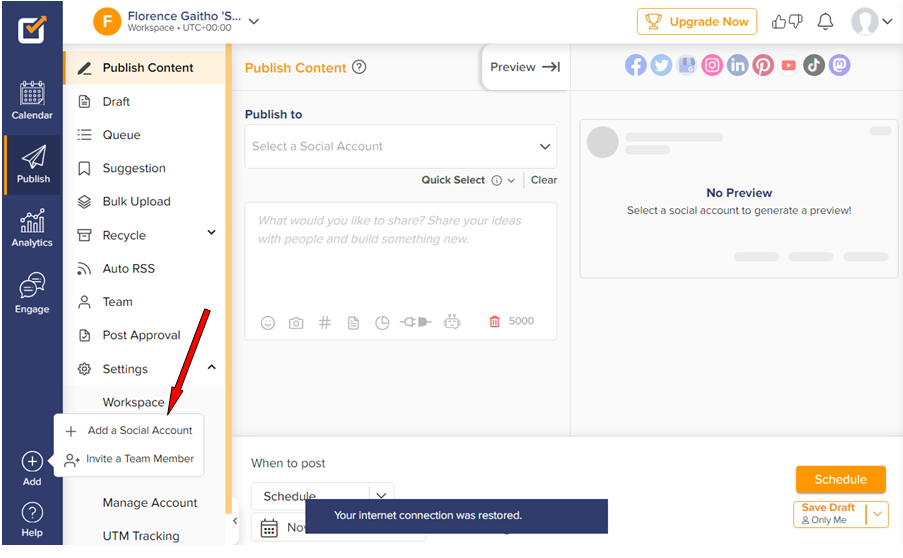Open the Calendar view in the sidebar
The image size is (903, 558).
pos(32,100)
